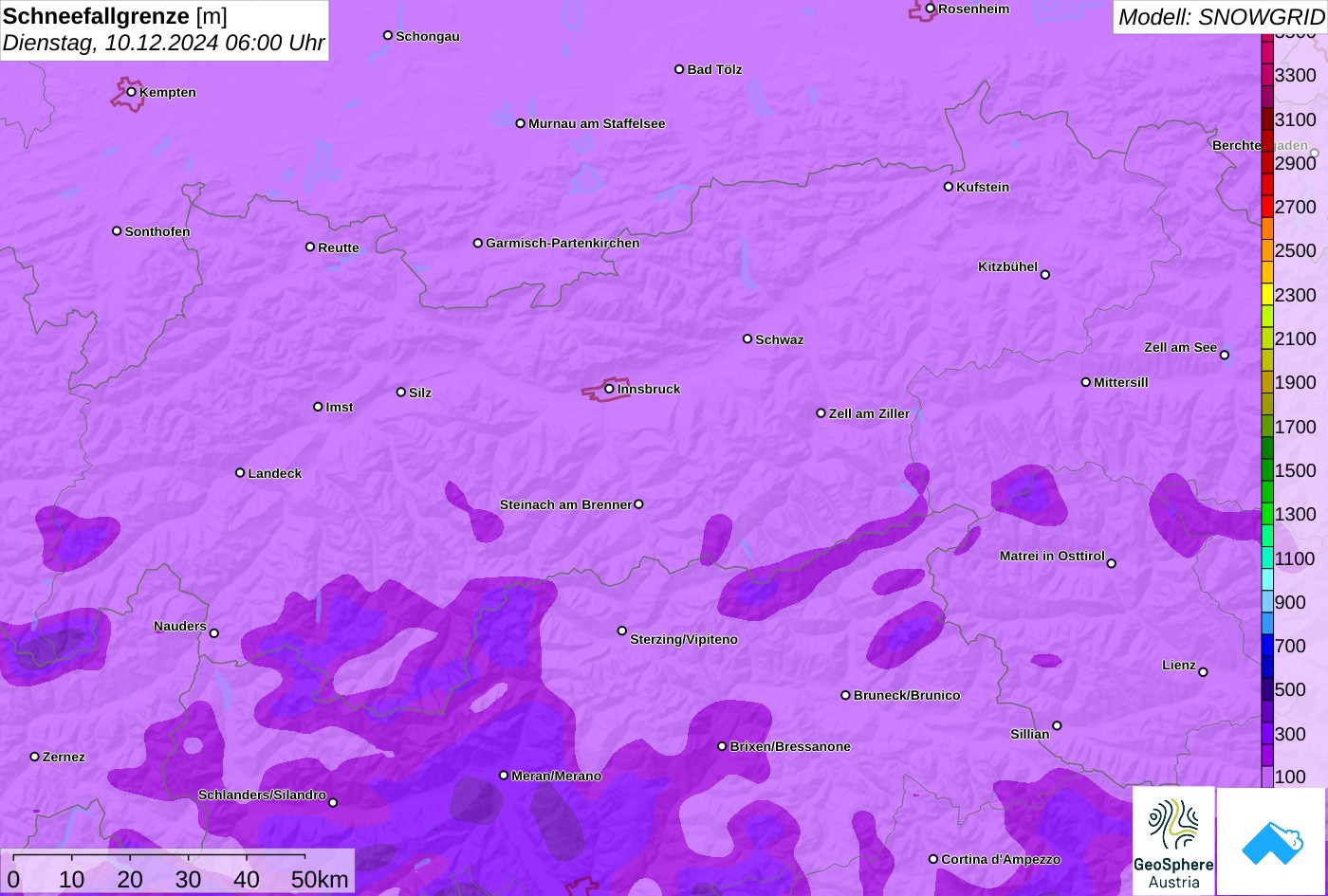
Task: Click the yellow 2300 legend color
Action: coord(1267,294)
